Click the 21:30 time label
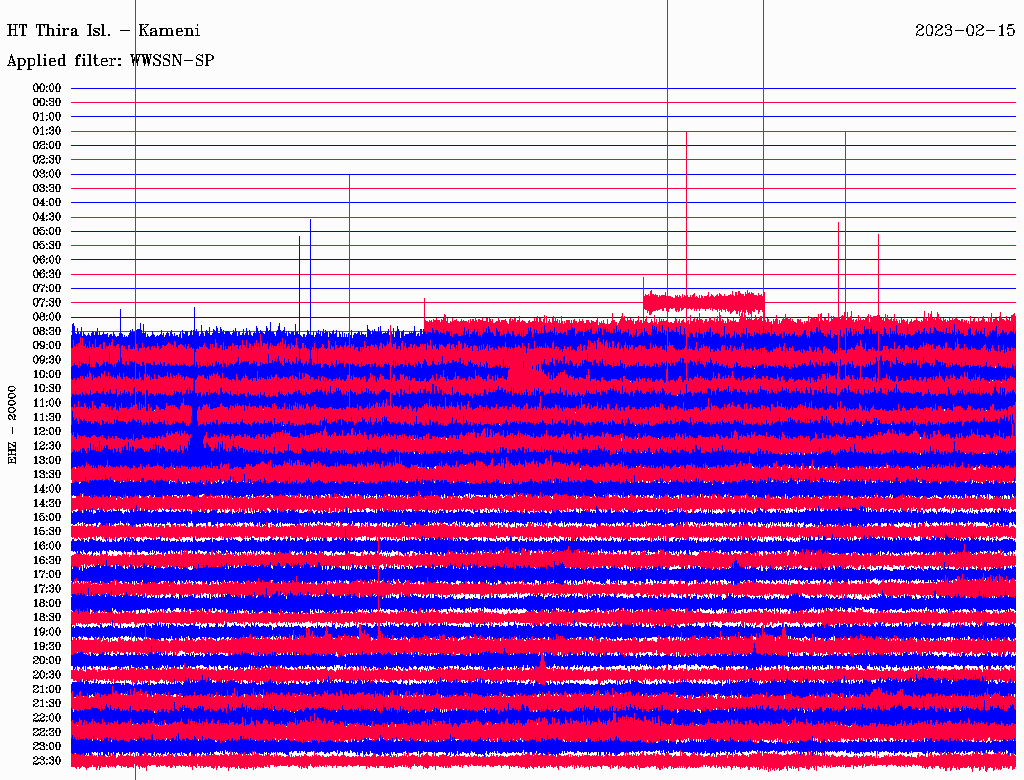Screen dimensions: 1024x780 point(47,704)
